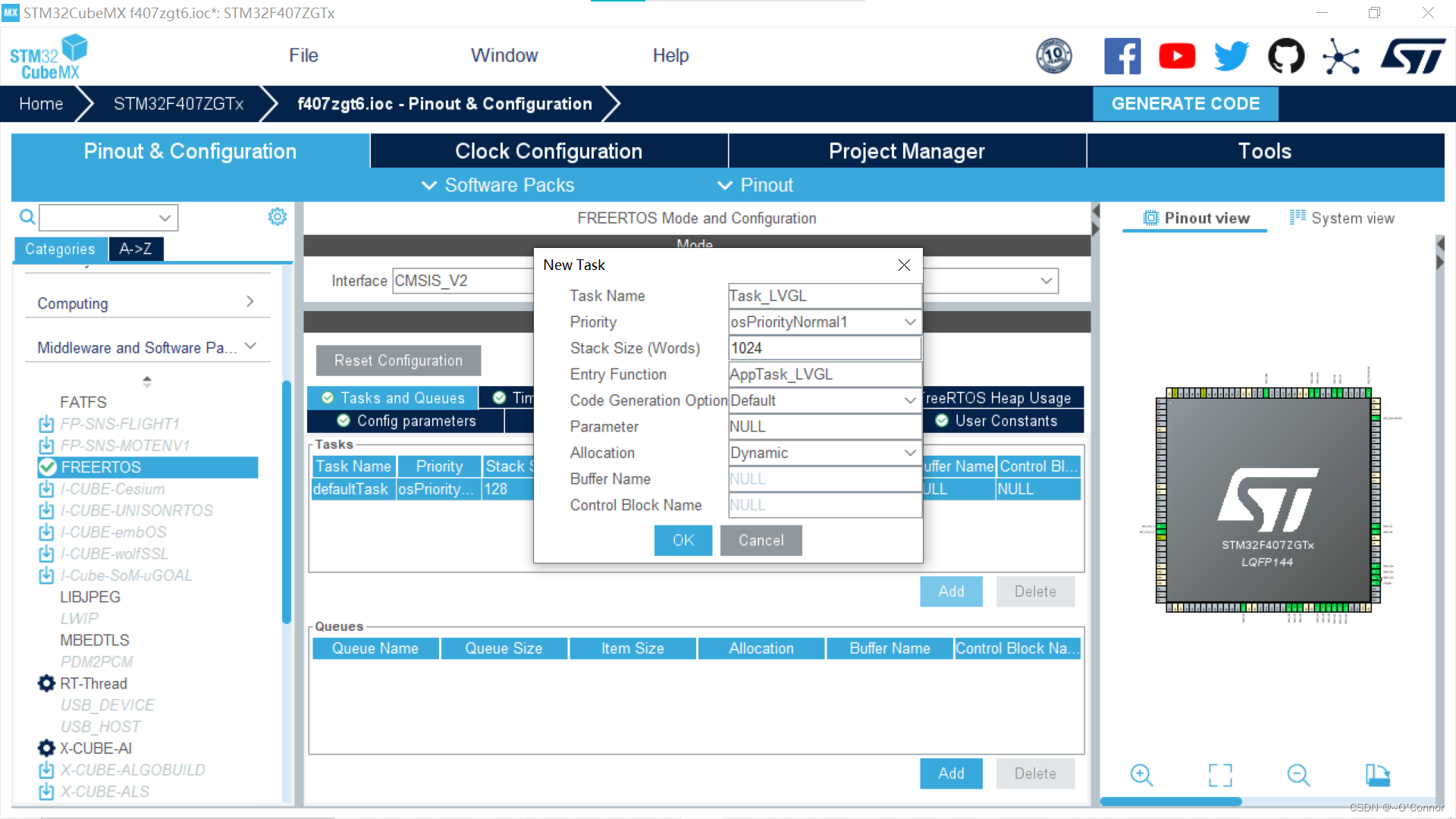Open the Priority dropdown in New Task

[x=910, y=322]
